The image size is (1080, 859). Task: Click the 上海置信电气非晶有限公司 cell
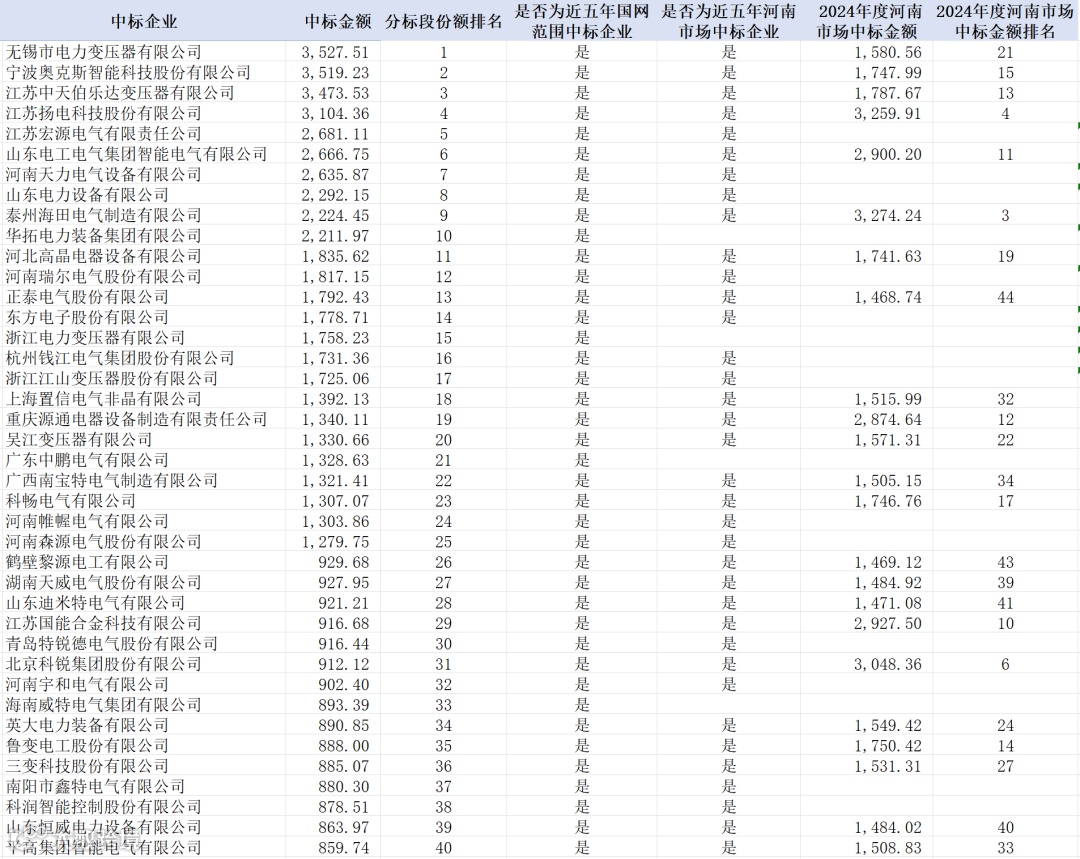tap(103, 399)
